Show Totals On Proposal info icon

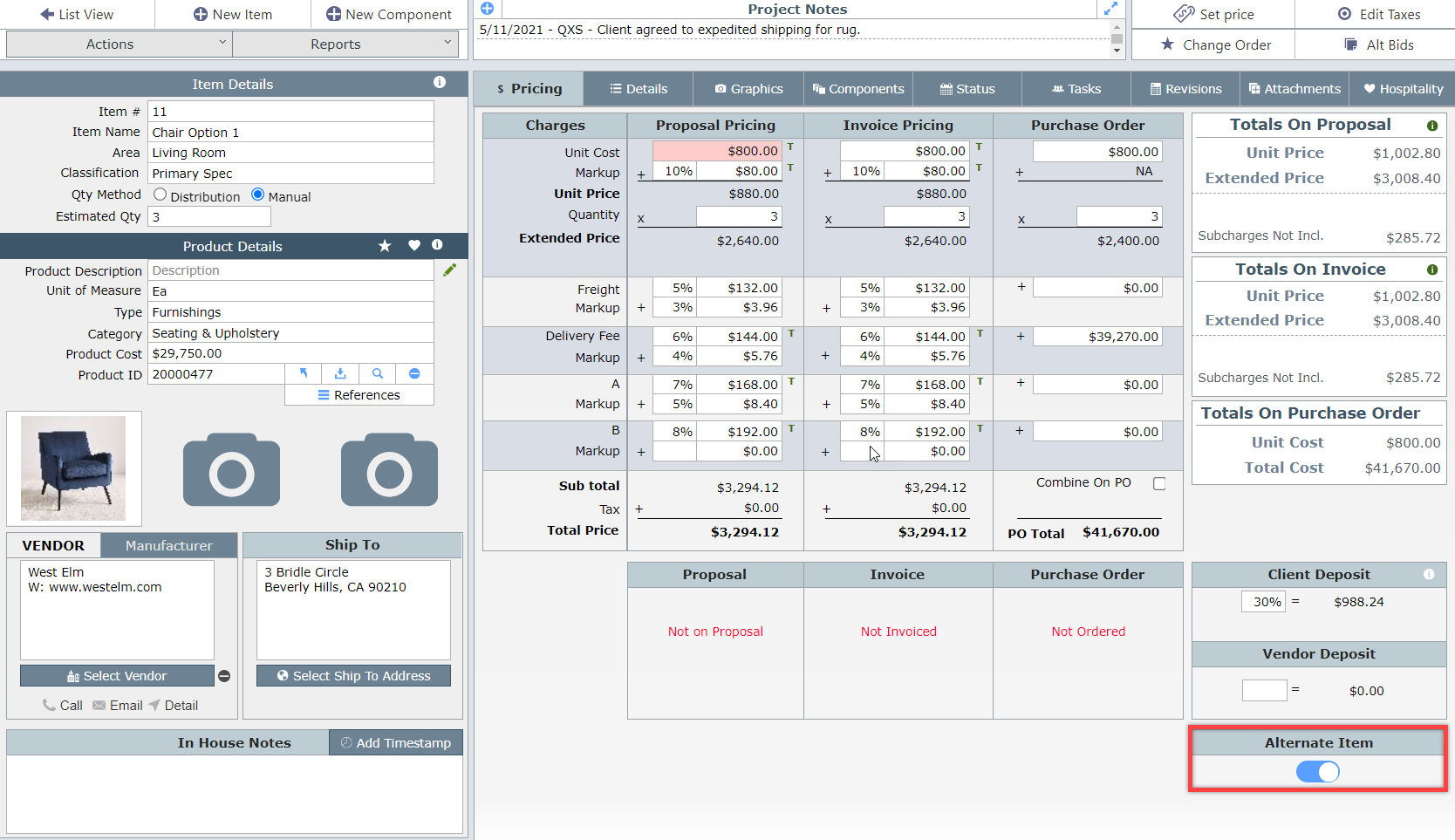pyautogui.click(x=1432, y=126)
